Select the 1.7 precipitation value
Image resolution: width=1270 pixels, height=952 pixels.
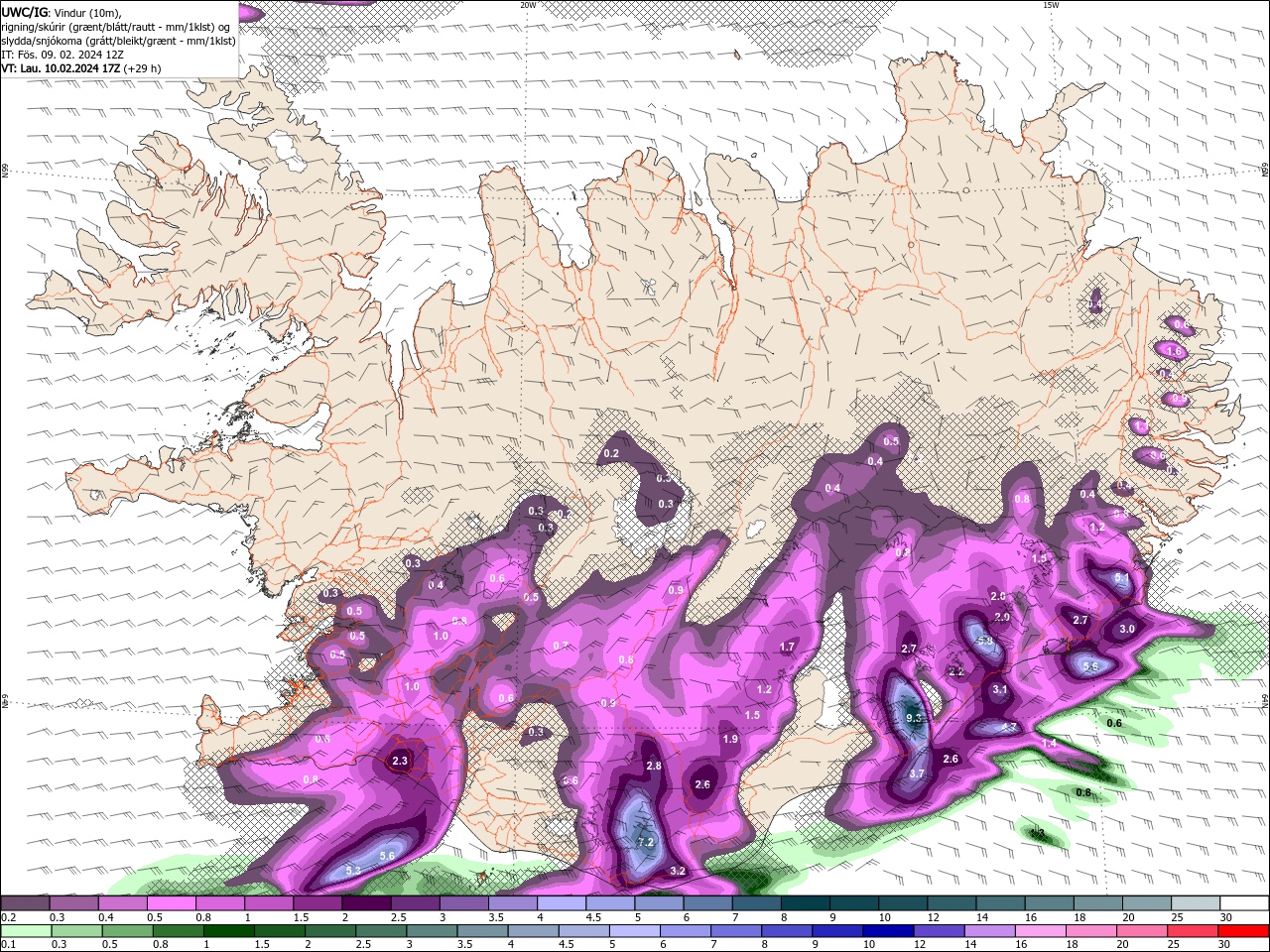click(788, 647)
